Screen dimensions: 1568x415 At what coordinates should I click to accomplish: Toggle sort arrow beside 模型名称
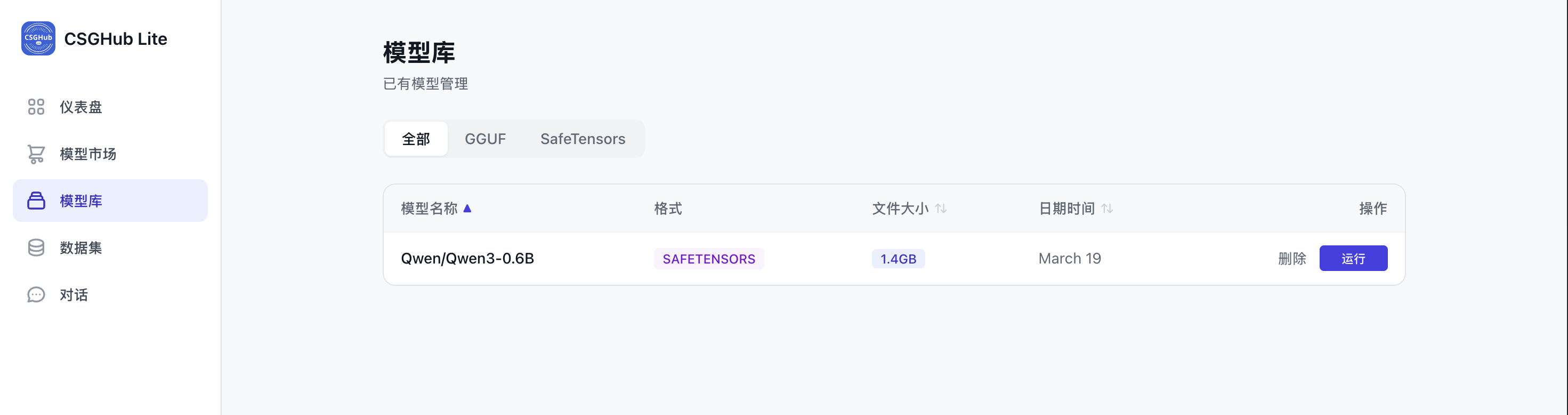(467, 209)
